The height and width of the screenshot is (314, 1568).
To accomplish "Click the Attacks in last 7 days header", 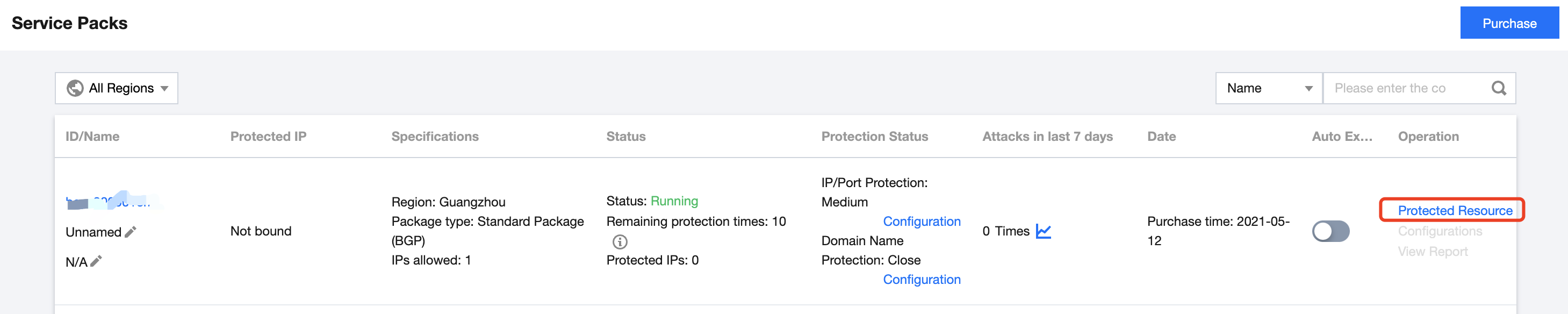I will [1047, 137].
